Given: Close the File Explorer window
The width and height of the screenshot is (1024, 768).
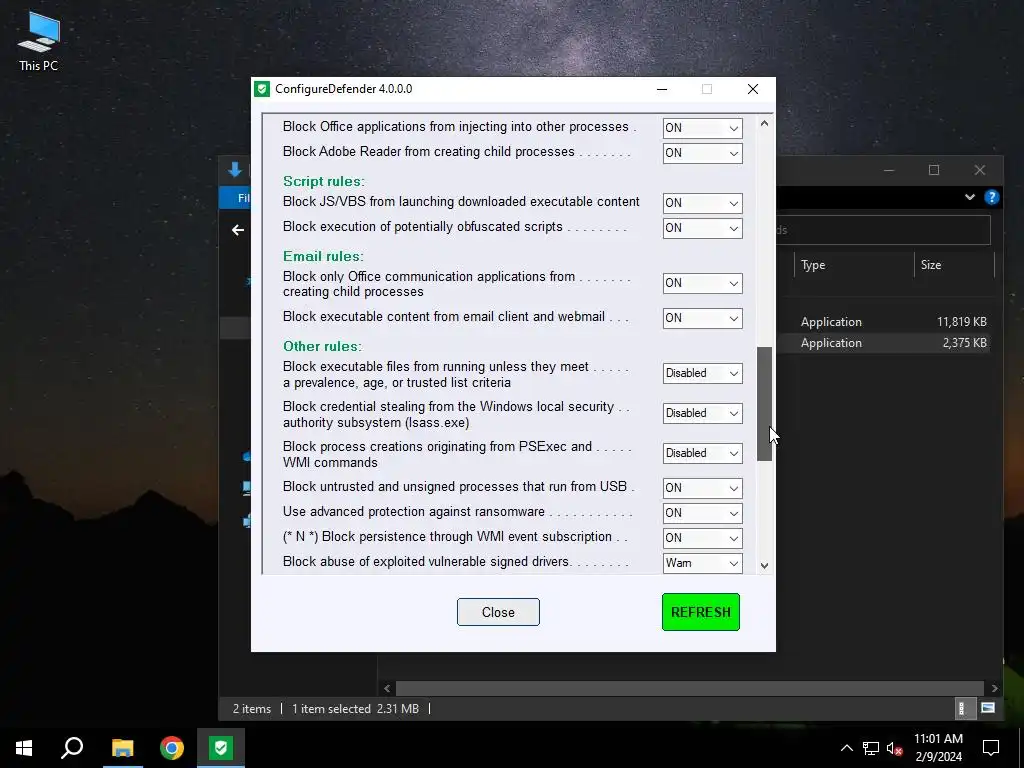Looking at the screenshot, I should 980,170.
